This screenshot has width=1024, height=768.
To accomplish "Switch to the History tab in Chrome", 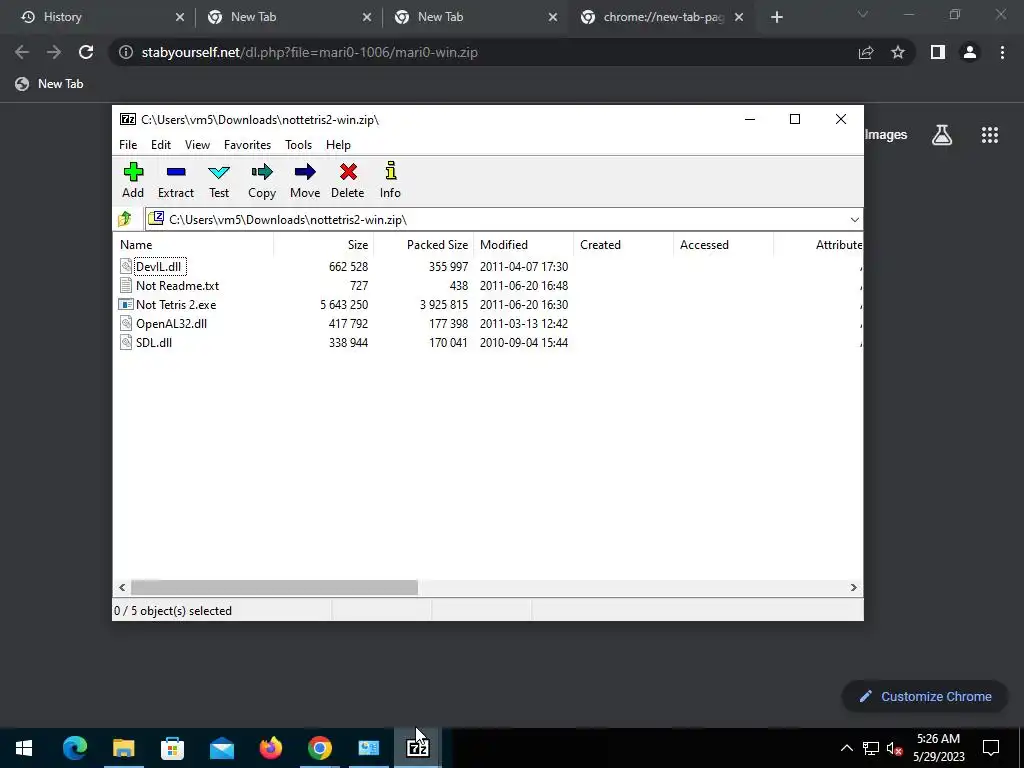I will [102, 17].
